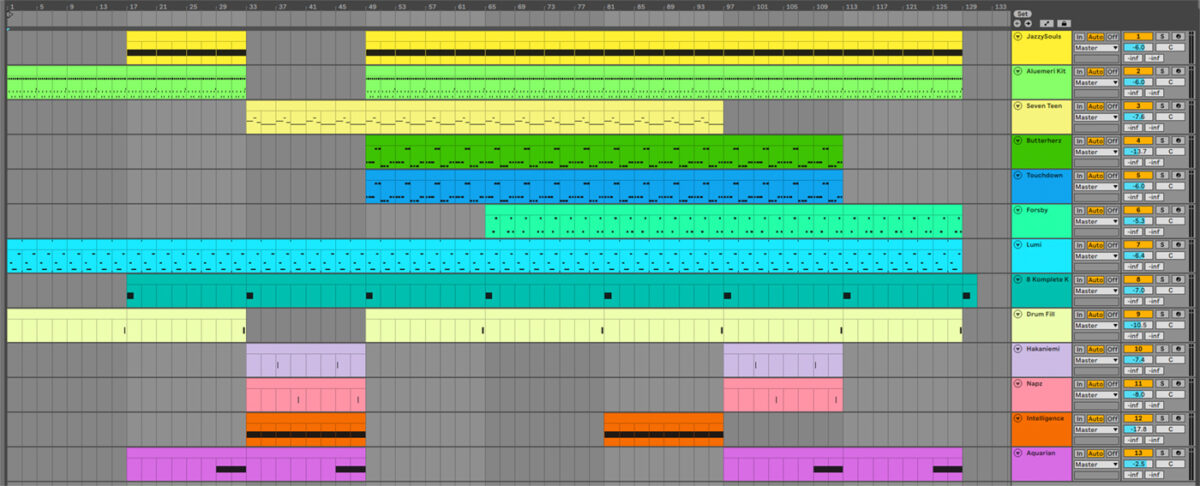Fold the Hakaniemi track
This screenshot has height=486, width=1200.
1017,349
